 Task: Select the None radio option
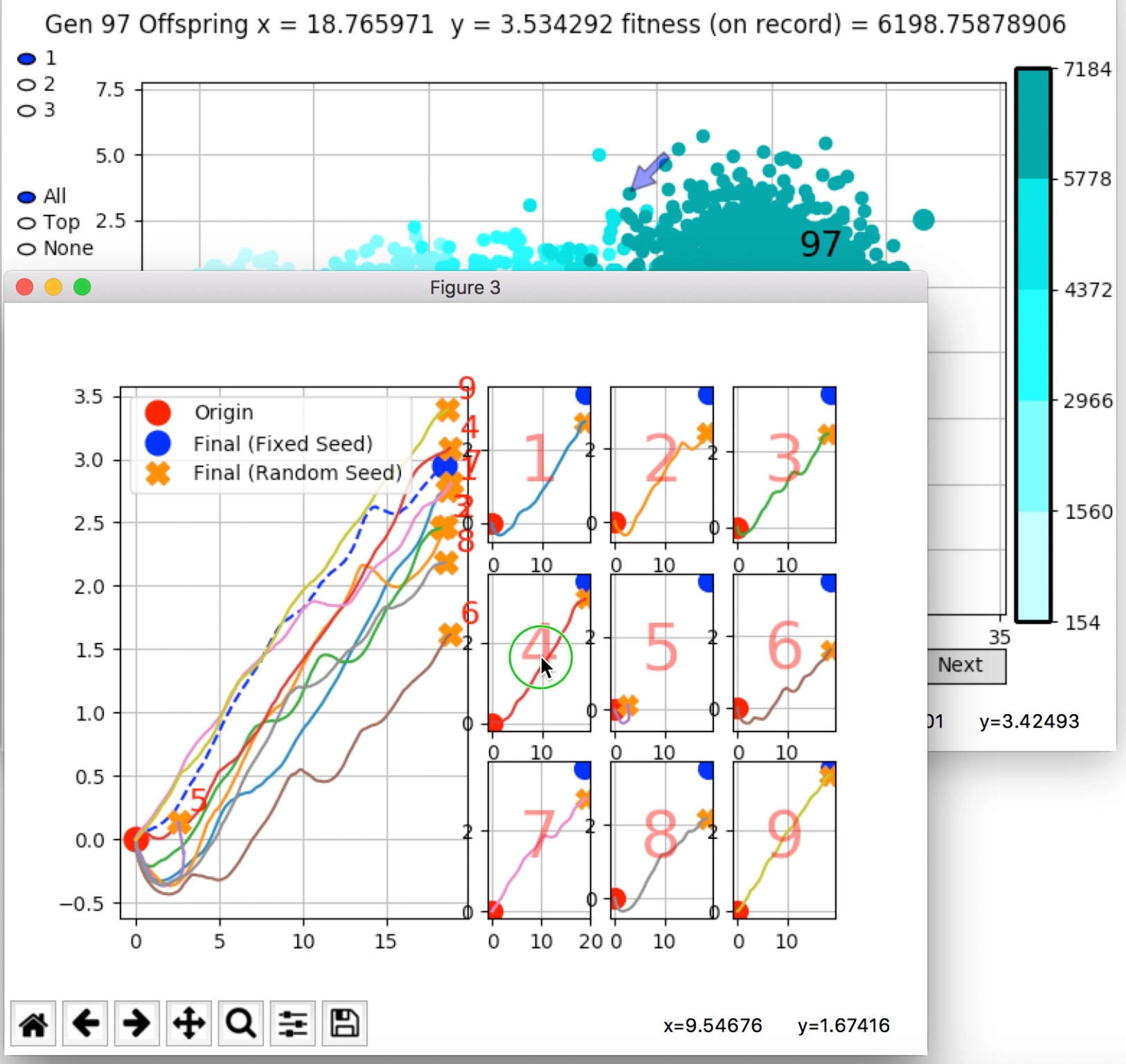coord(26,249)
